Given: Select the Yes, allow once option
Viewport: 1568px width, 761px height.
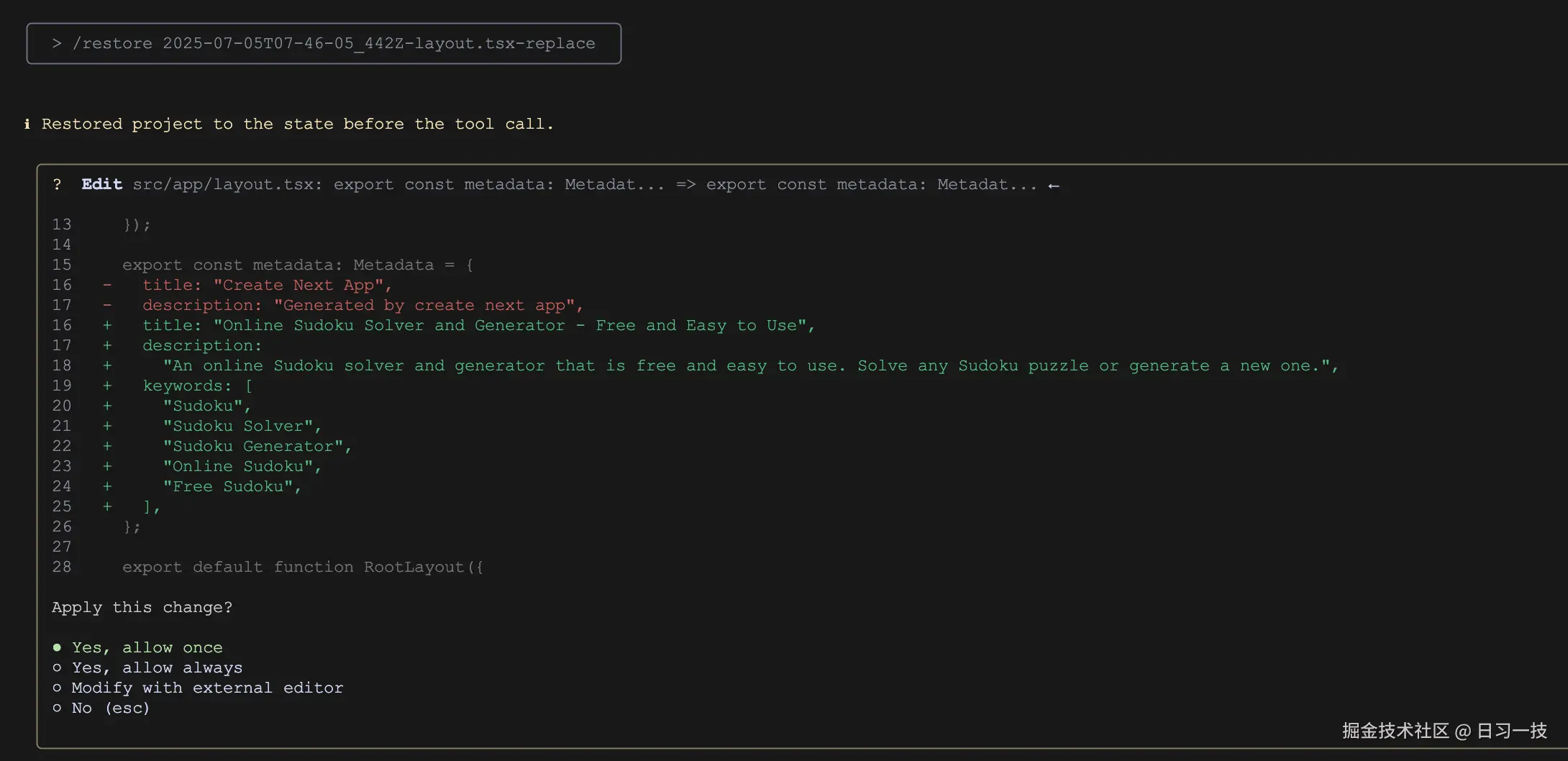Looking at the screenshot, I should [x=147, y=647].
